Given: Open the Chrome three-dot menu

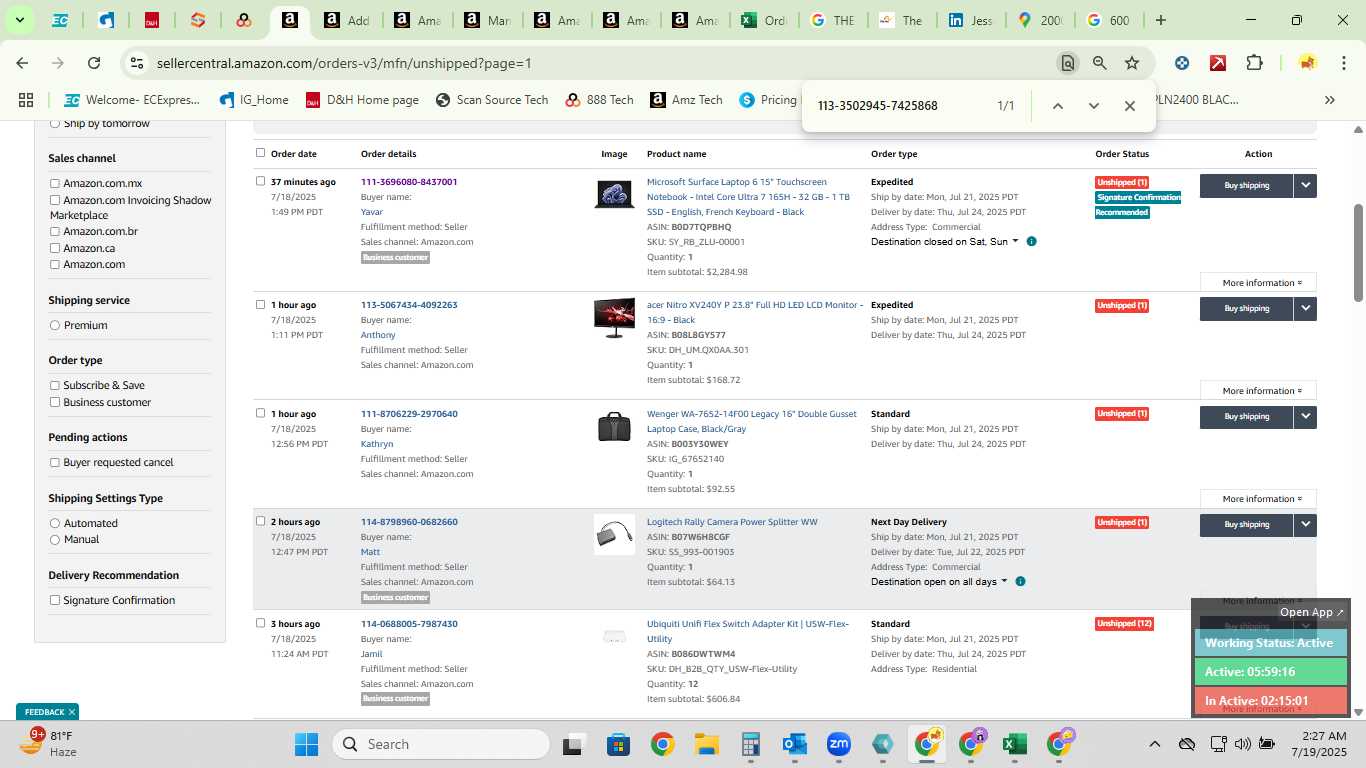Looking at the screenshot, I should [1343, 63].
